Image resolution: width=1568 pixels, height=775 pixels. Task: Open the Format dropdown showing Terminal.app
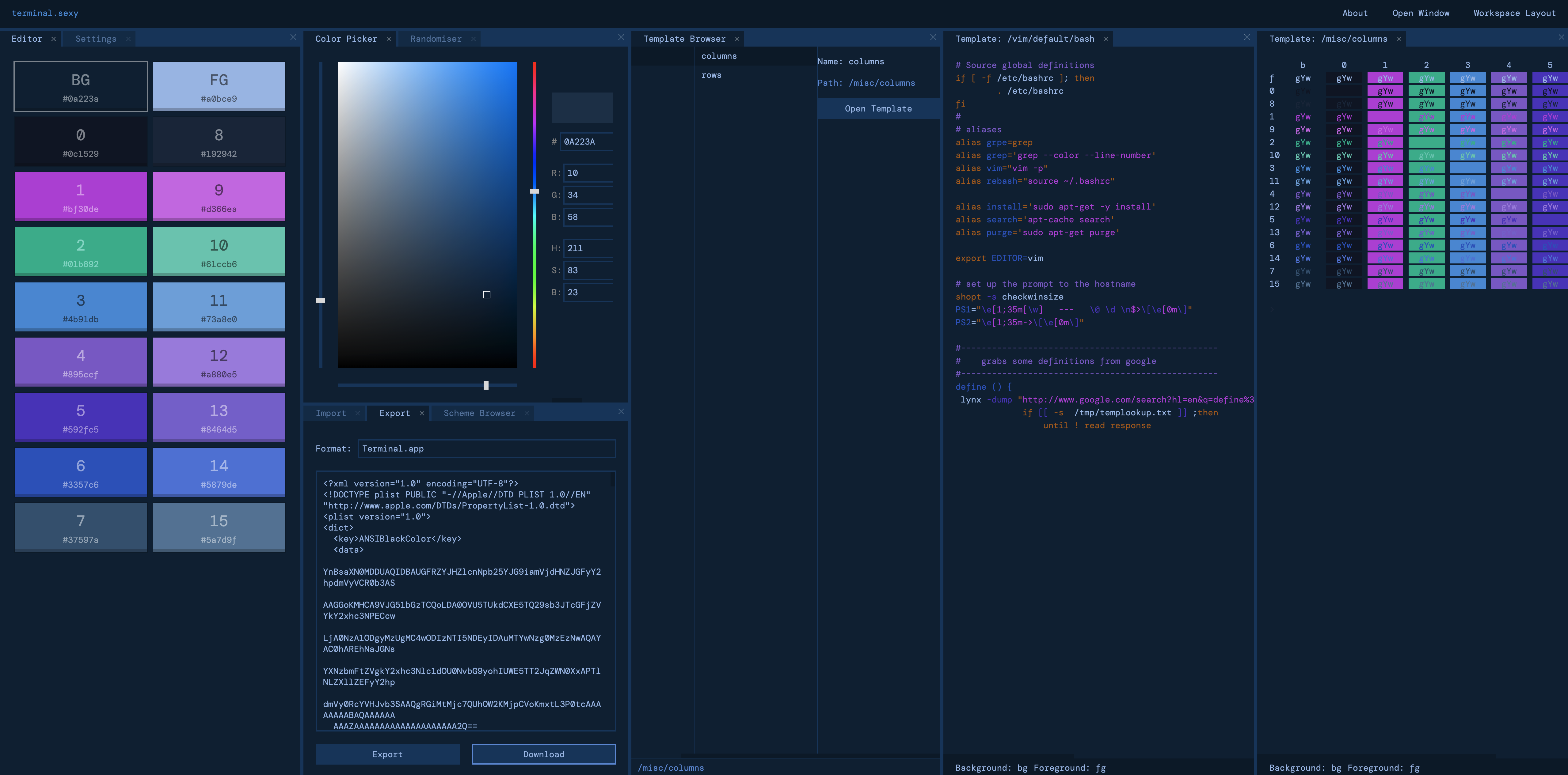[486, 449]
